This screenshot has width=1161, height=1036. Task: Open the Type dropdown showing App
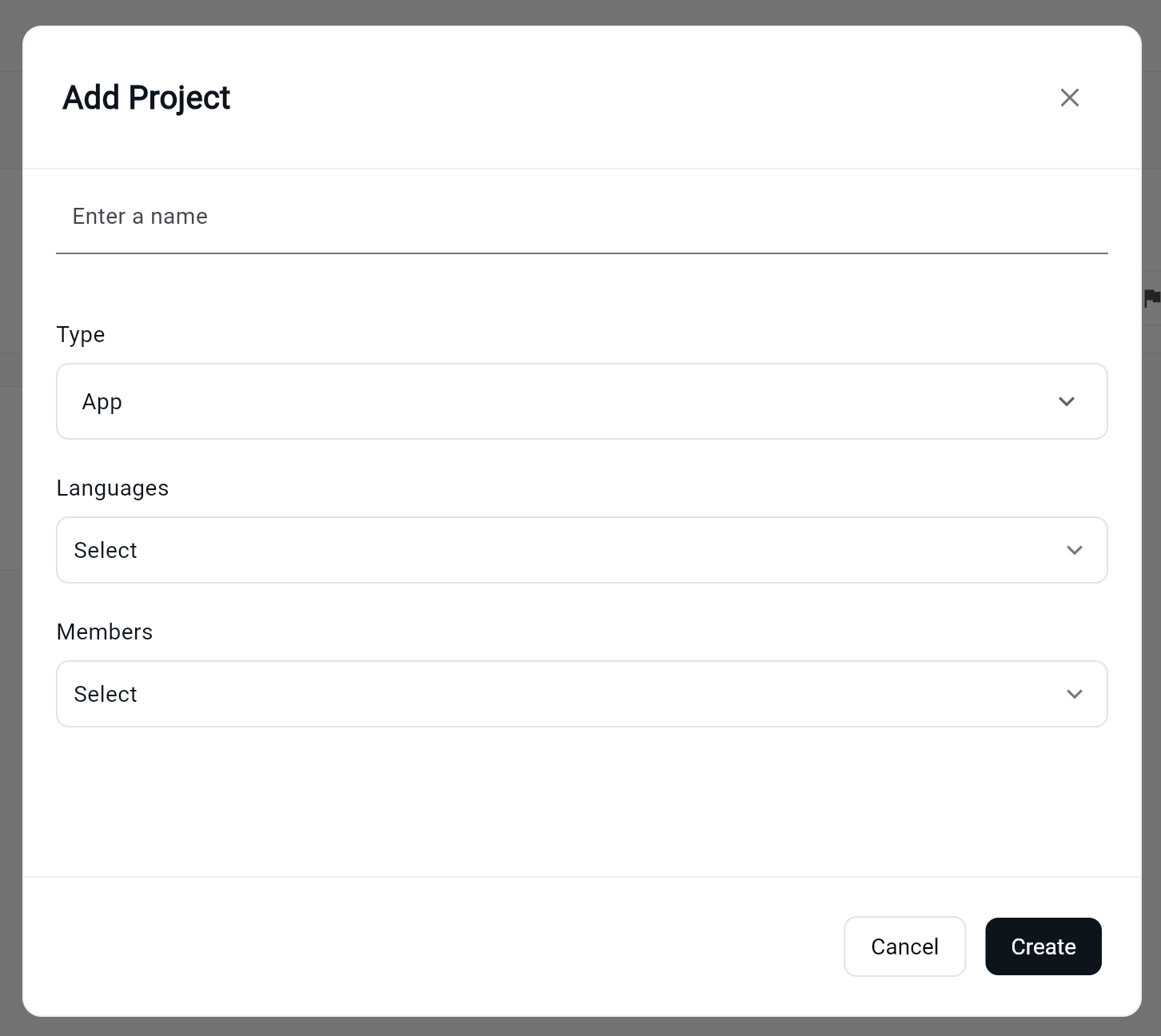click(581, 401)
